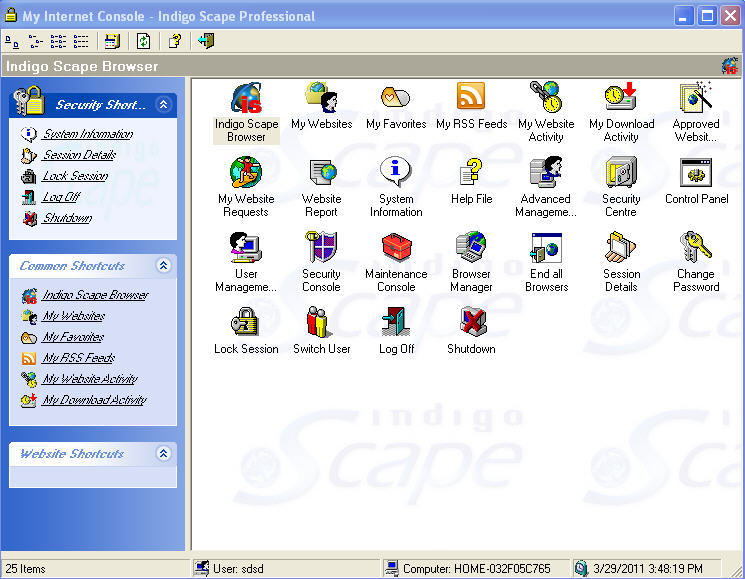This screenshot has width=745, height=579.
Task: Click the toolbar icon left of refresh
Action: (x=113, y=41)
